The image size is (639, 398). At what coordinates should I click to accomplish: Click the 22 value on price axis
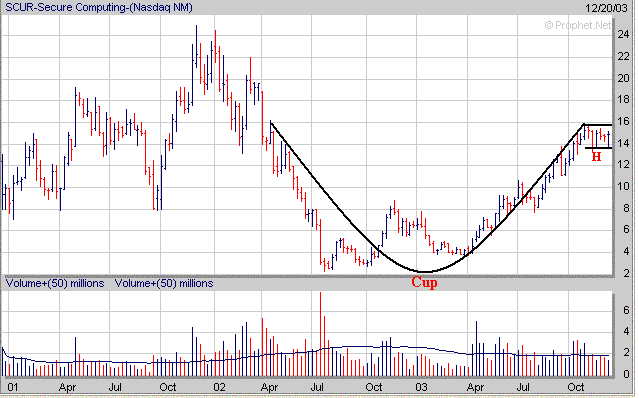(x=624, y=56)
